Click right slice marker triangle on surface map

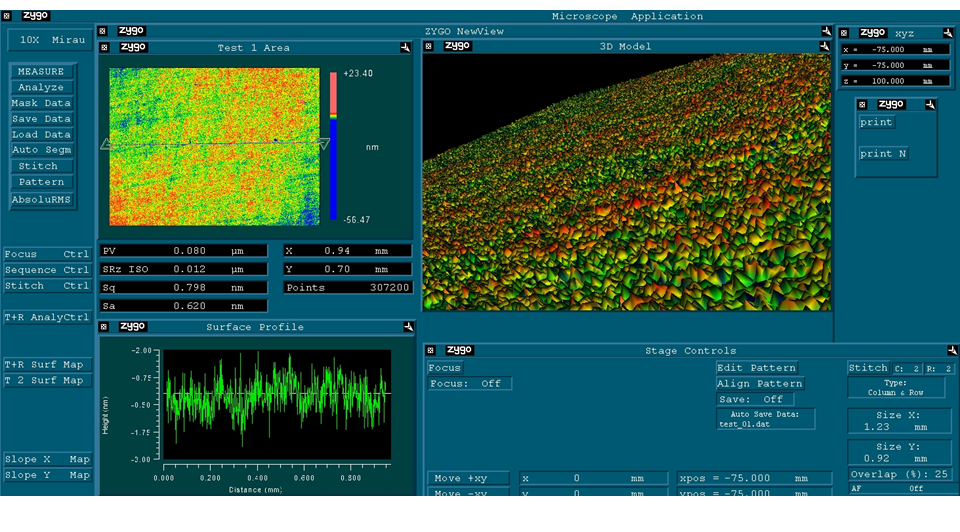[324, 143]
